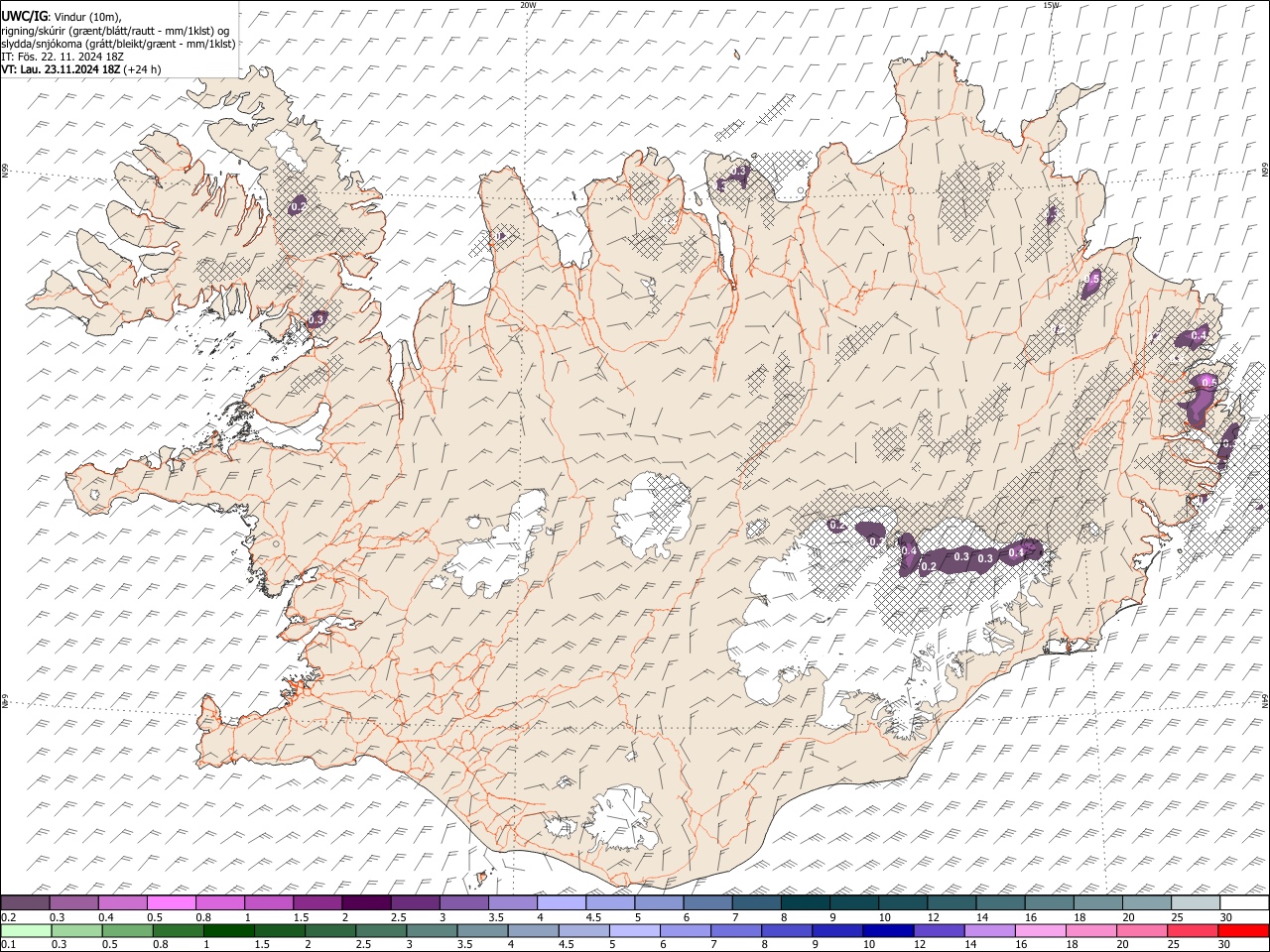Select the 'IT: Fös. 22. 11. 2024 18Z' line
Viewport: 1270px width, 952px height.
pyautogui.click(x=63, y=57)
